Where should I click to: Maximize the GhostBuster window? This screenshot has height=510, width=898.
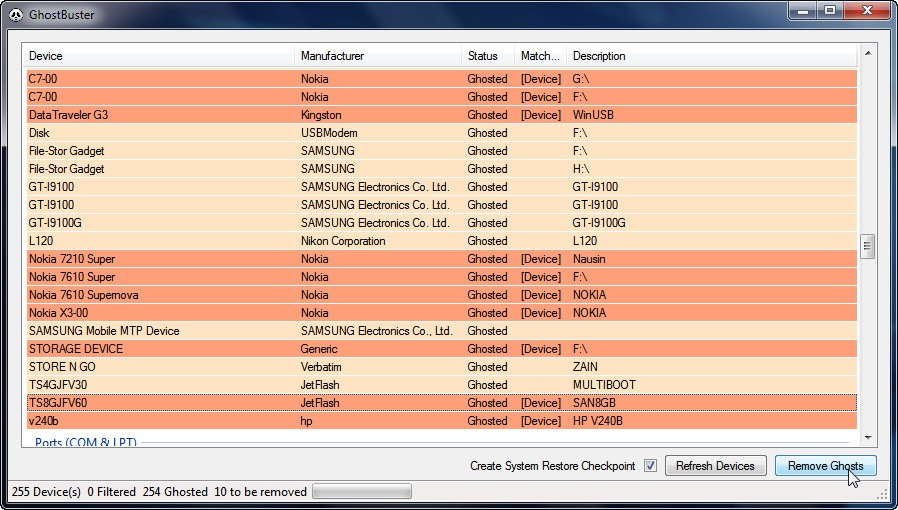pyautogui.click(x=830, y=10)
